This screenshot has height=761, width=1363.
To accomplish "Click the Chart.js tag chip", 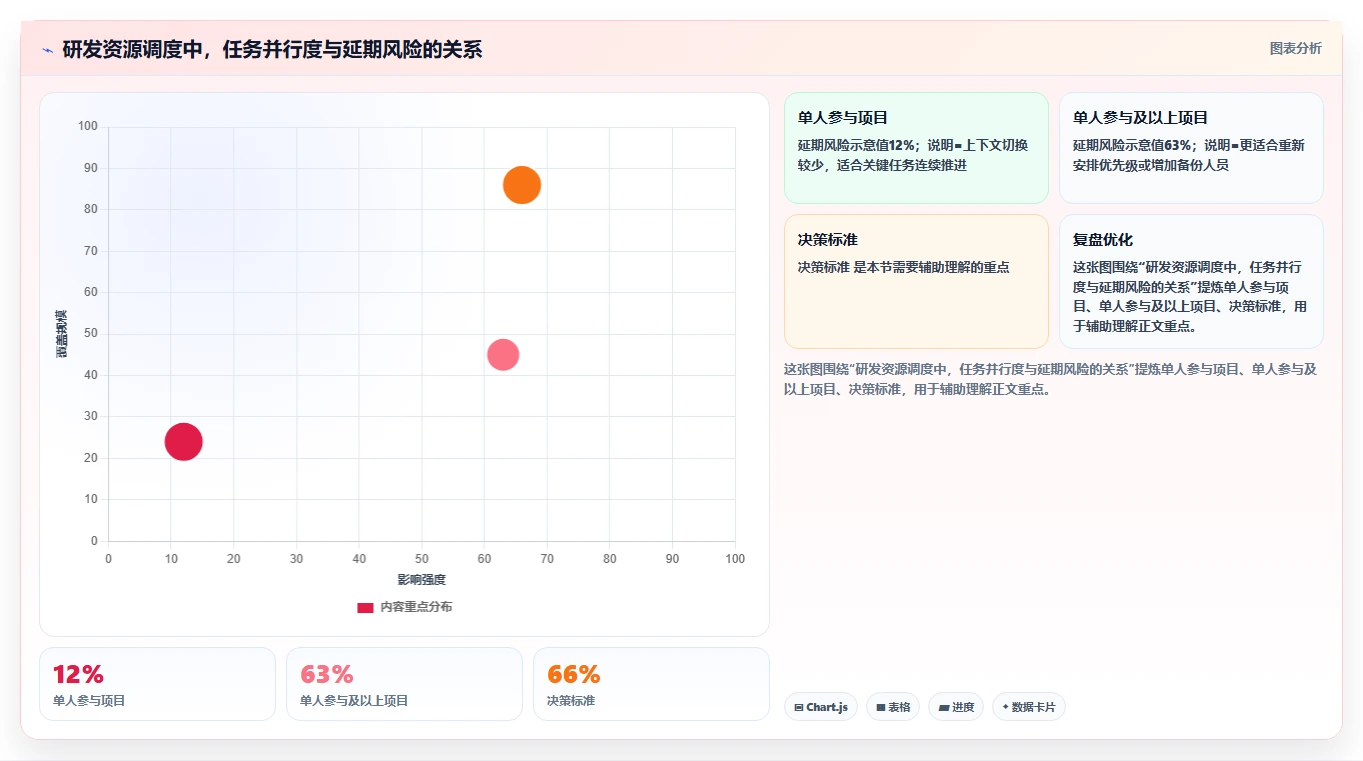I will pos(821,707).
